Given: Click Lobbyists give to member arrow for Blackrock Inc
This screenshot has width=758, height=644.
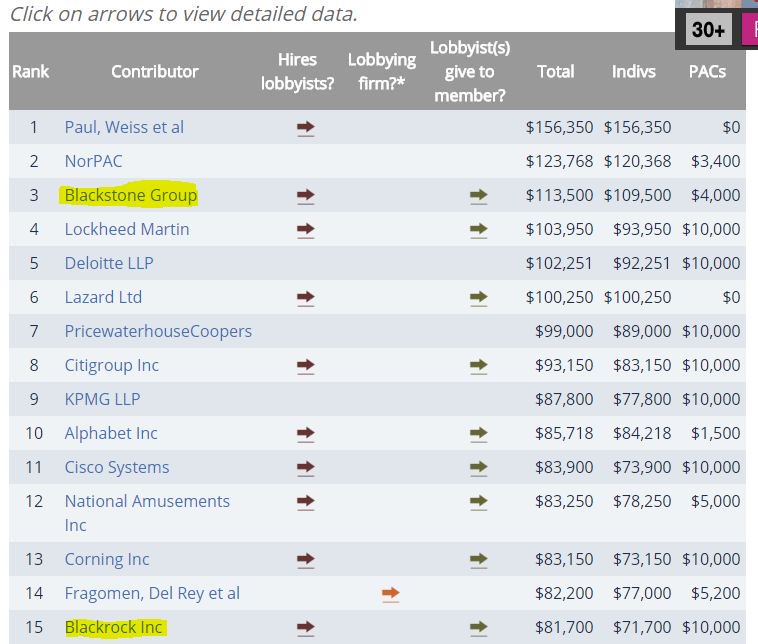Looking at the screenshot, I should (x=479, y=628).
